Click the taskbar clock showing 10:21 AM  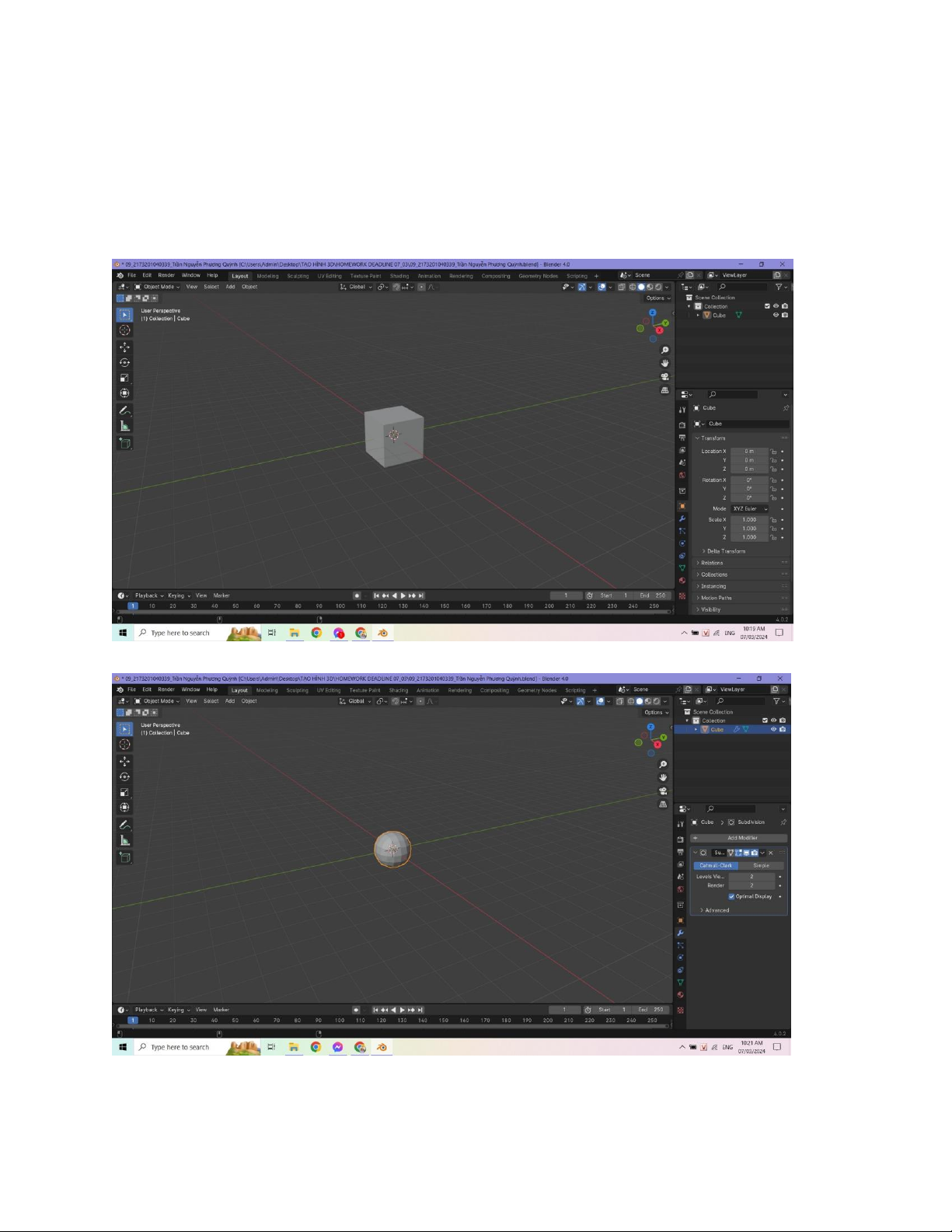(x=751, y=1047)
